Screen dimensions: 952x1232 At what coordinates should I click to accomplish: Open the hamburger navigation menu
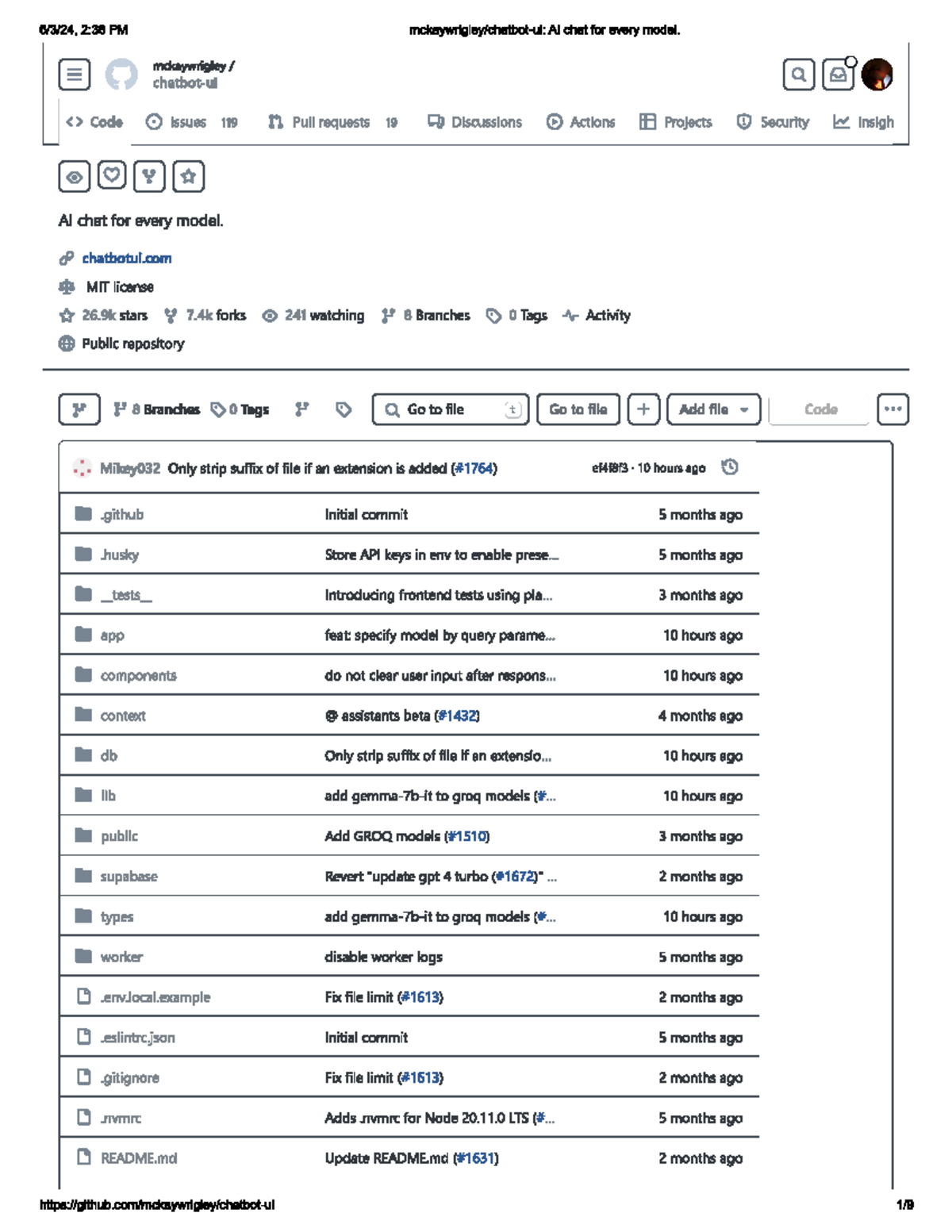coord(75,75)
